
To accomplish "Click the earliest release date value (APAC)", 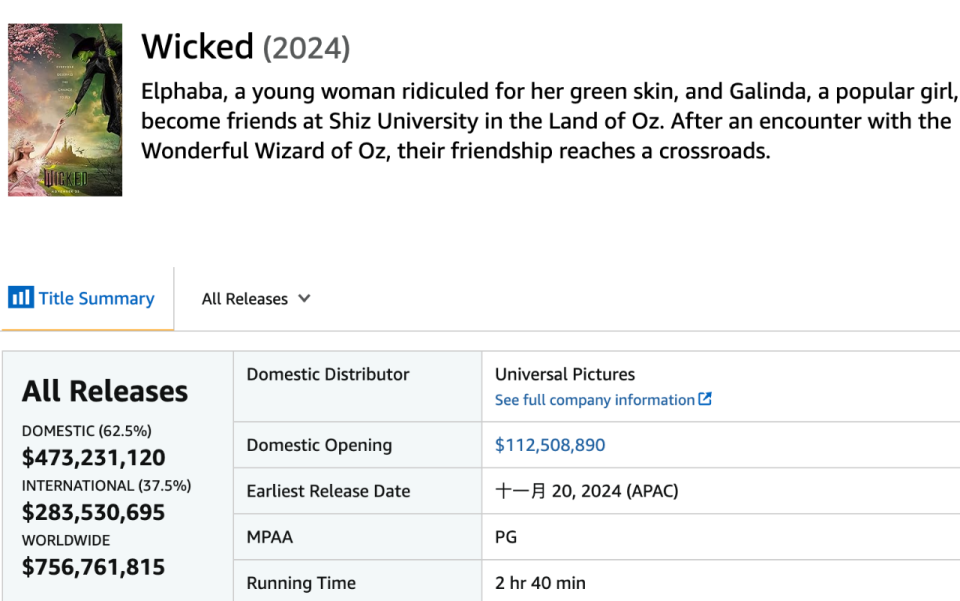I will [x=575, y=491].
